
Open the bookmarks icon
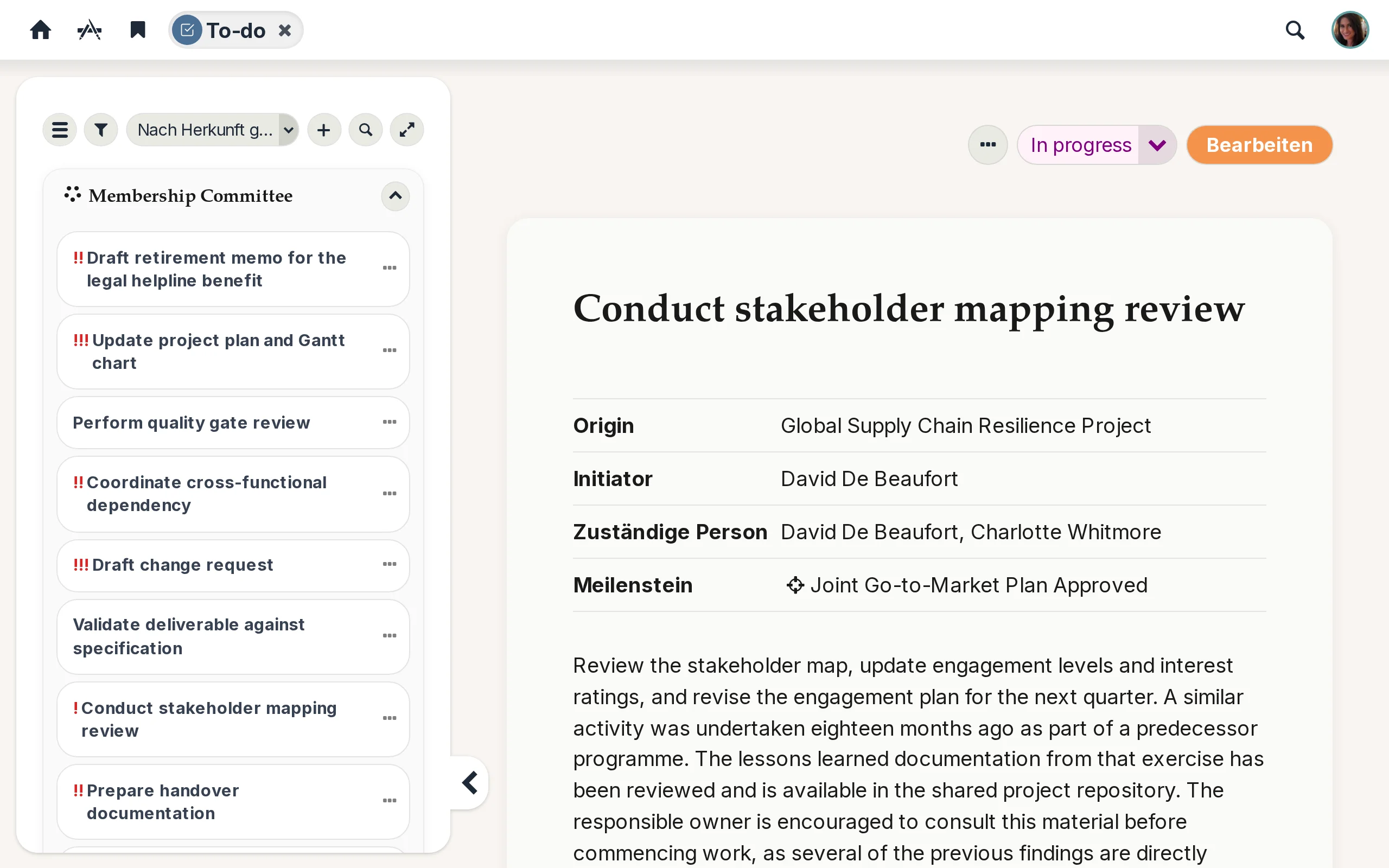click(x=138, y=30)
